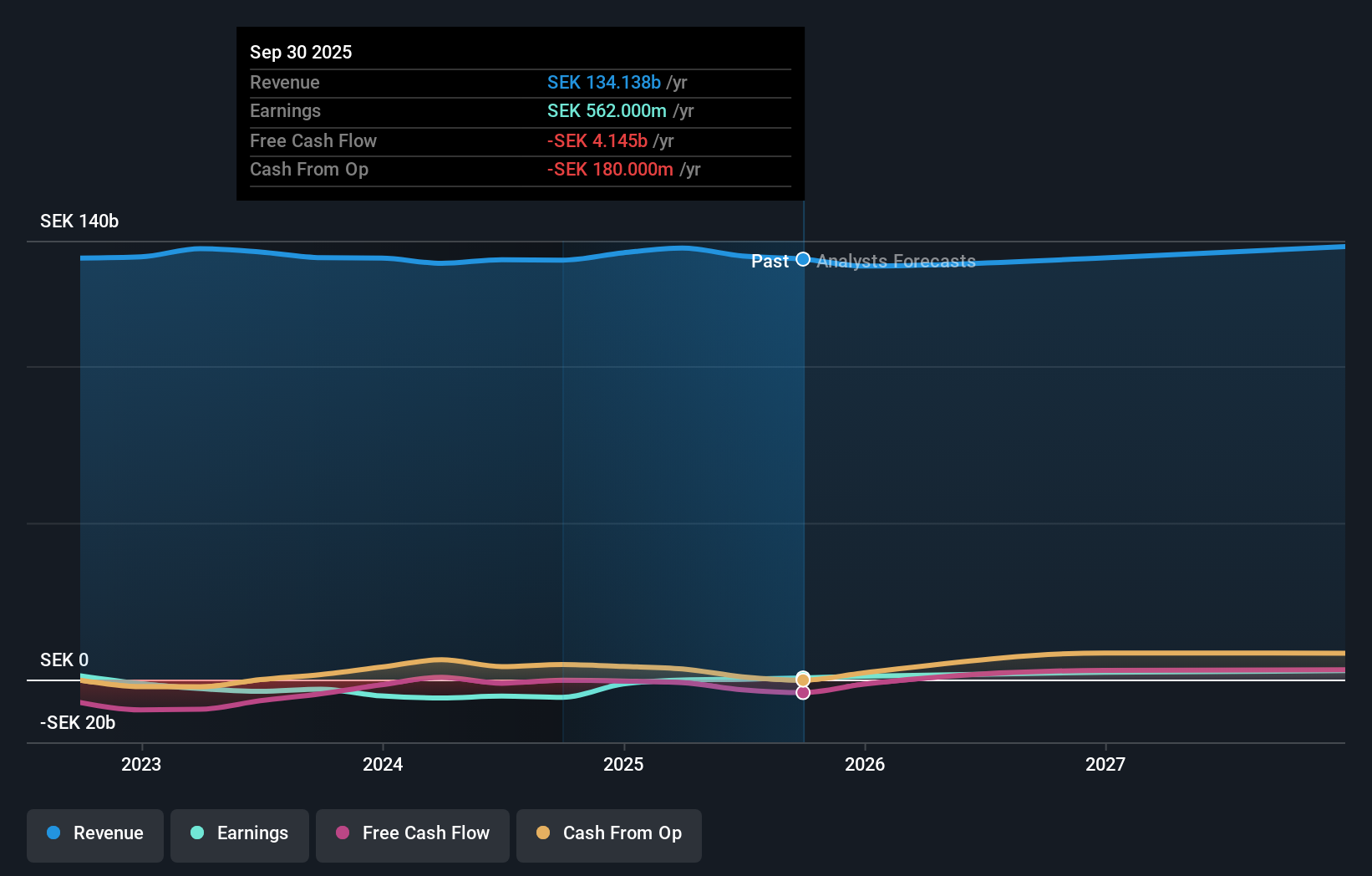1372x876 pixels.
Task: Select the orange Cash From Op marker on the chart
Action: coord(803,679)
